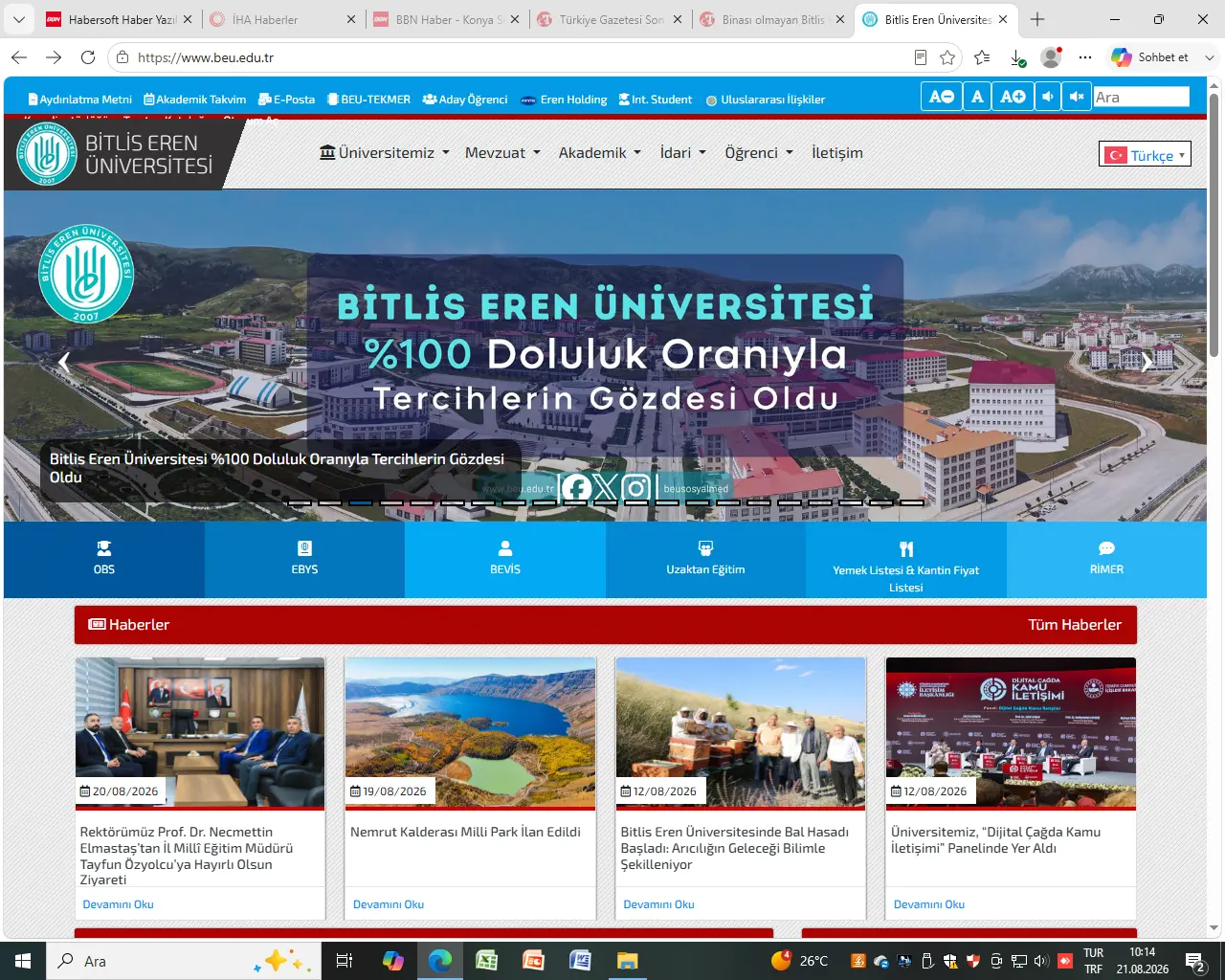Expand the İdari menu
The height and width of the screenshot is (980, 1225).
pyautogui.click(x=683, y=152)
